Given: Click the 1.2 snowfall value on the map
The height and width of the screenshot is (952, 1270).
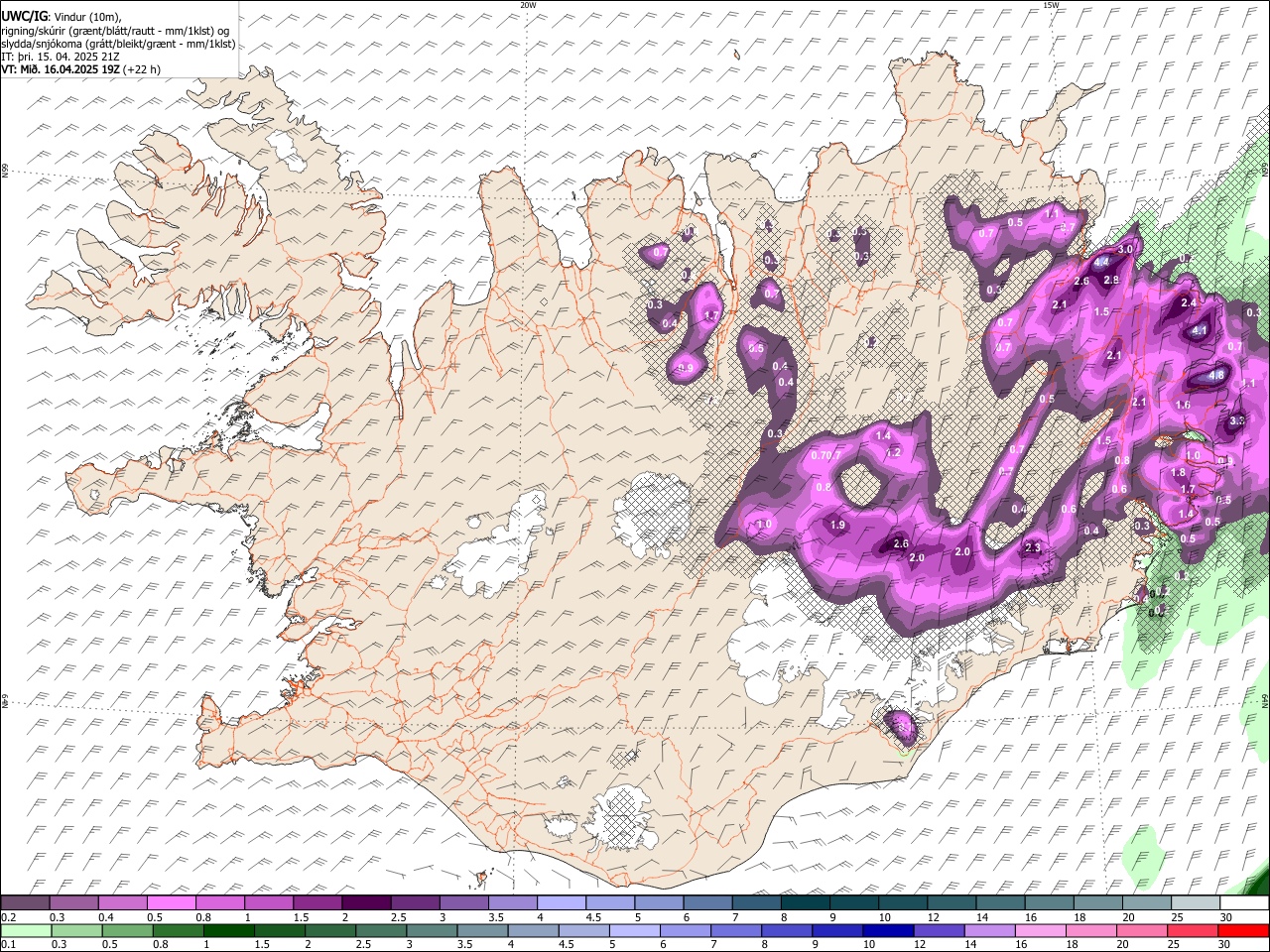Looking at the screenshot, I should (893, 453).
